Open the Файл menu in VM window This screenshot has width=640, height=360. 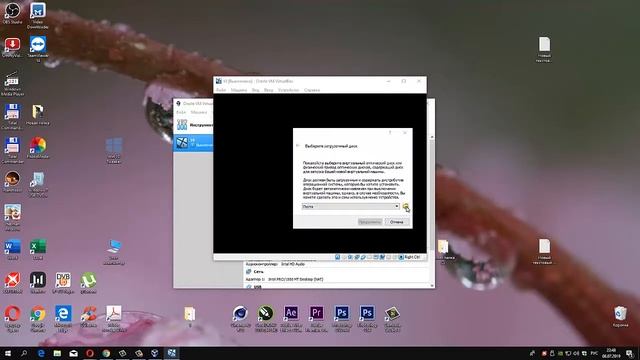221,90
